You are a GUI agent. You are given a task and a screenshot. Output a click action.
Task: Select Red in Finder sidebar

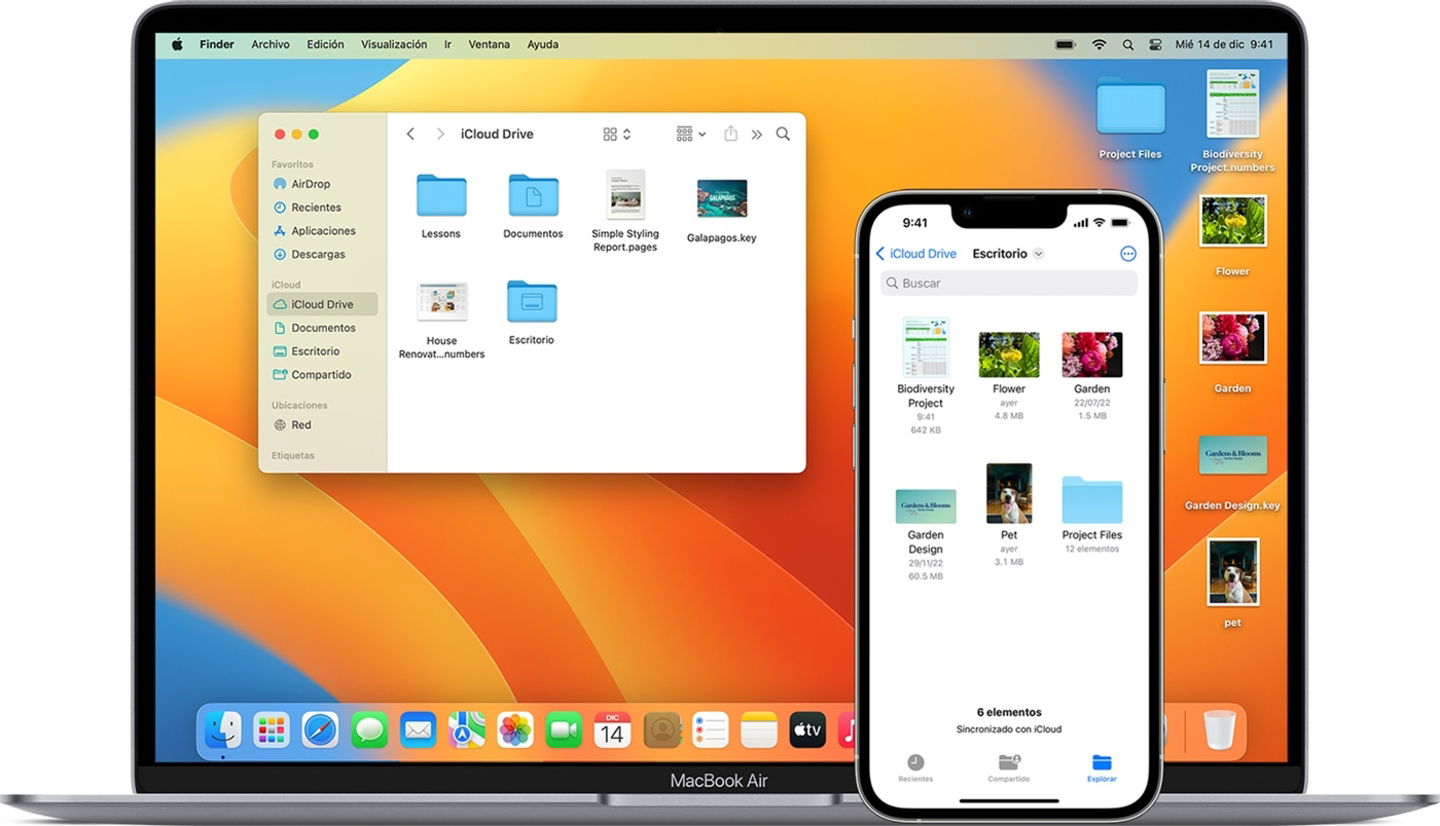pyautogui.click(x=322, y=425)
